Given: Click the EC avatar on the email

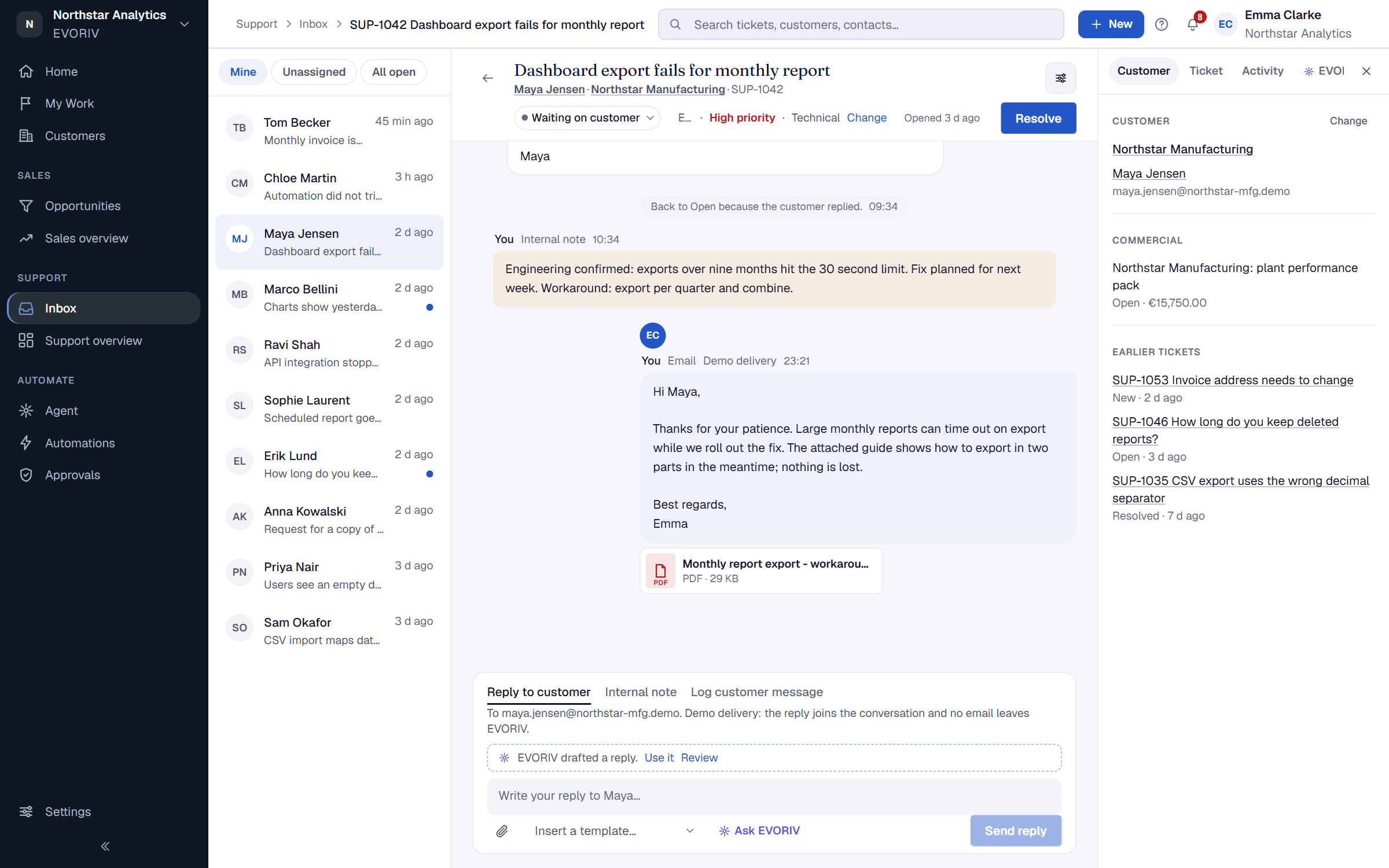Looking at the screenshot, I should pyautogui.click(x=652, y=336).
